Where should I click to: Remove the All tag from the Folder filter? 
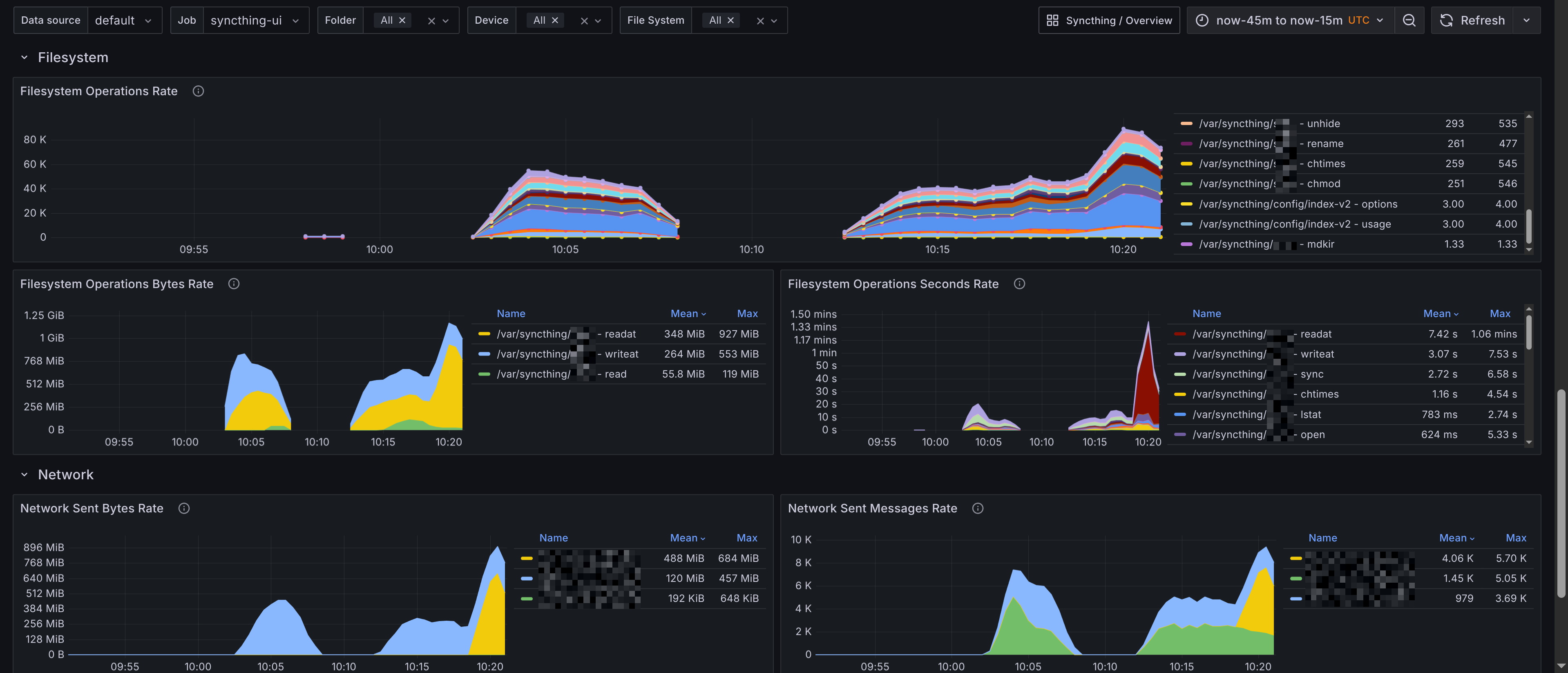[x=402, y=20]
